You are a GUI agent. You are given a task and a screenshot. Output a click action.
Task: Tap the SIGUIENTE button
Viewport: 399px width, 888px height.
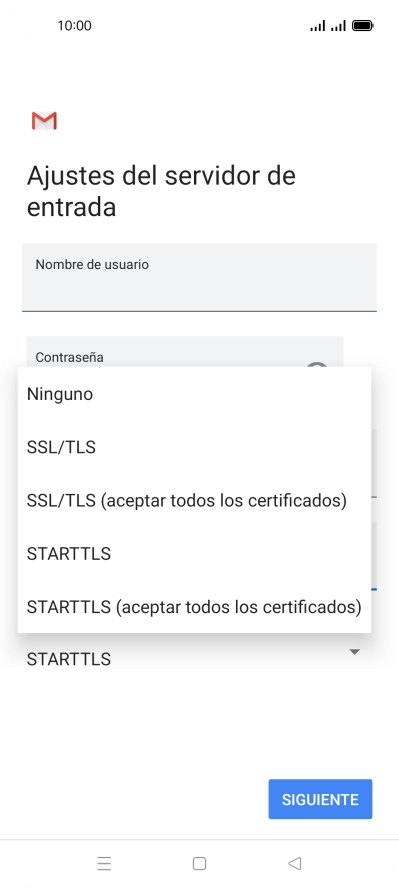point(320,799)
